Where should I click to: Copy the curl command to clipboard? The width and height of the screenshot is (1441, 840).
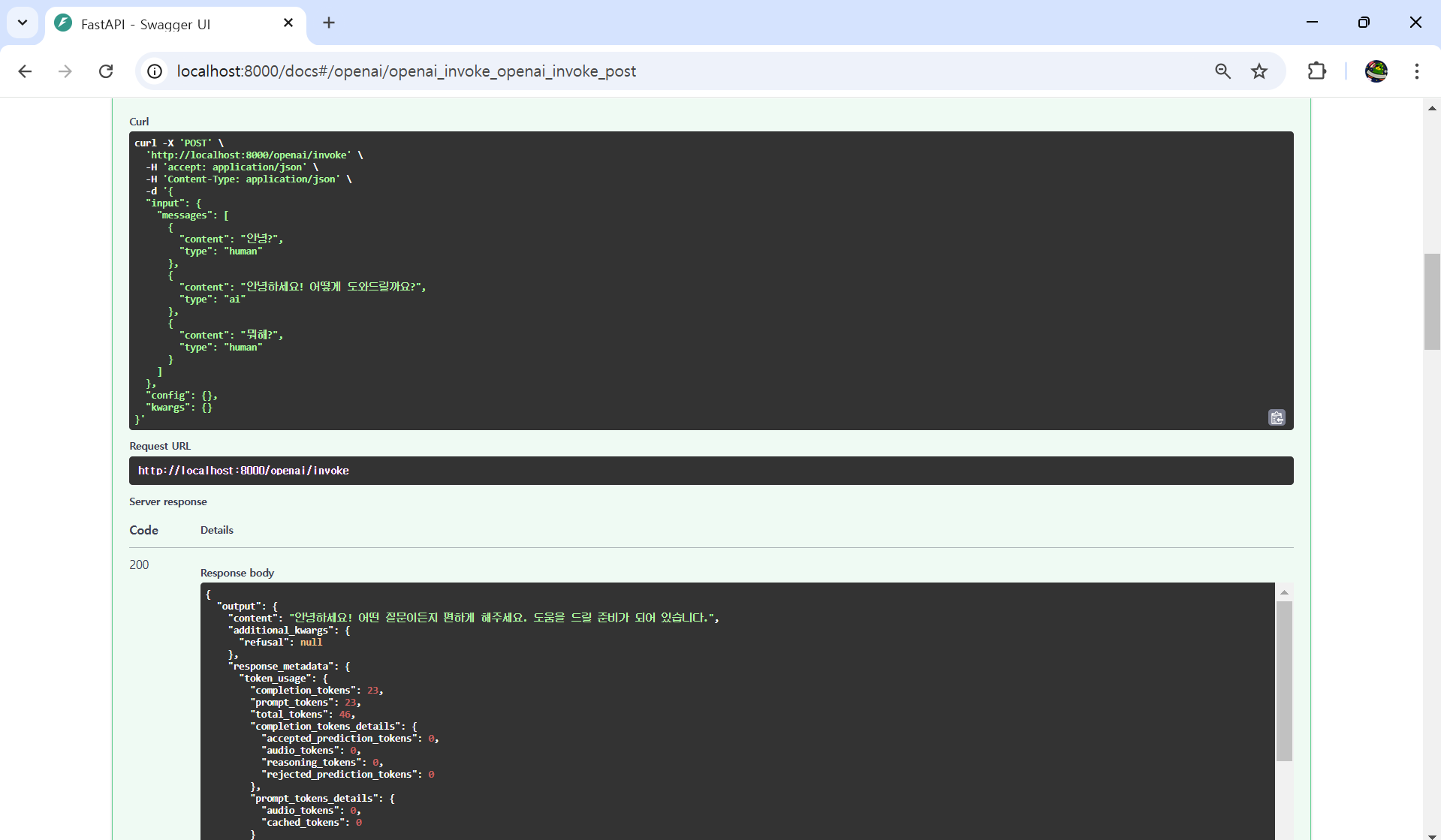tap(1277, 417)
